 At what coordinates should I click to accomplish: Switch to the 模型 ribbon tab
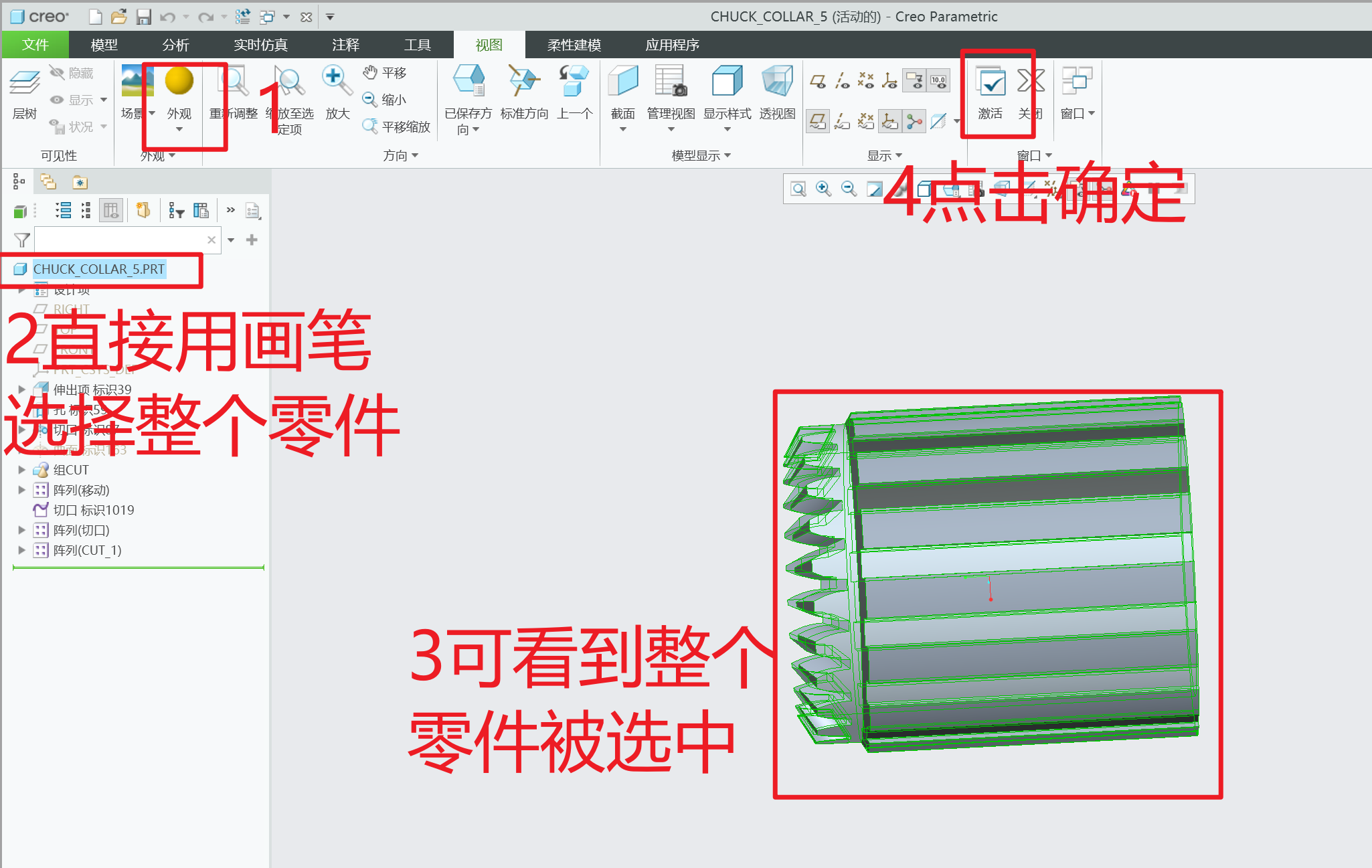[x=104, y=45]
